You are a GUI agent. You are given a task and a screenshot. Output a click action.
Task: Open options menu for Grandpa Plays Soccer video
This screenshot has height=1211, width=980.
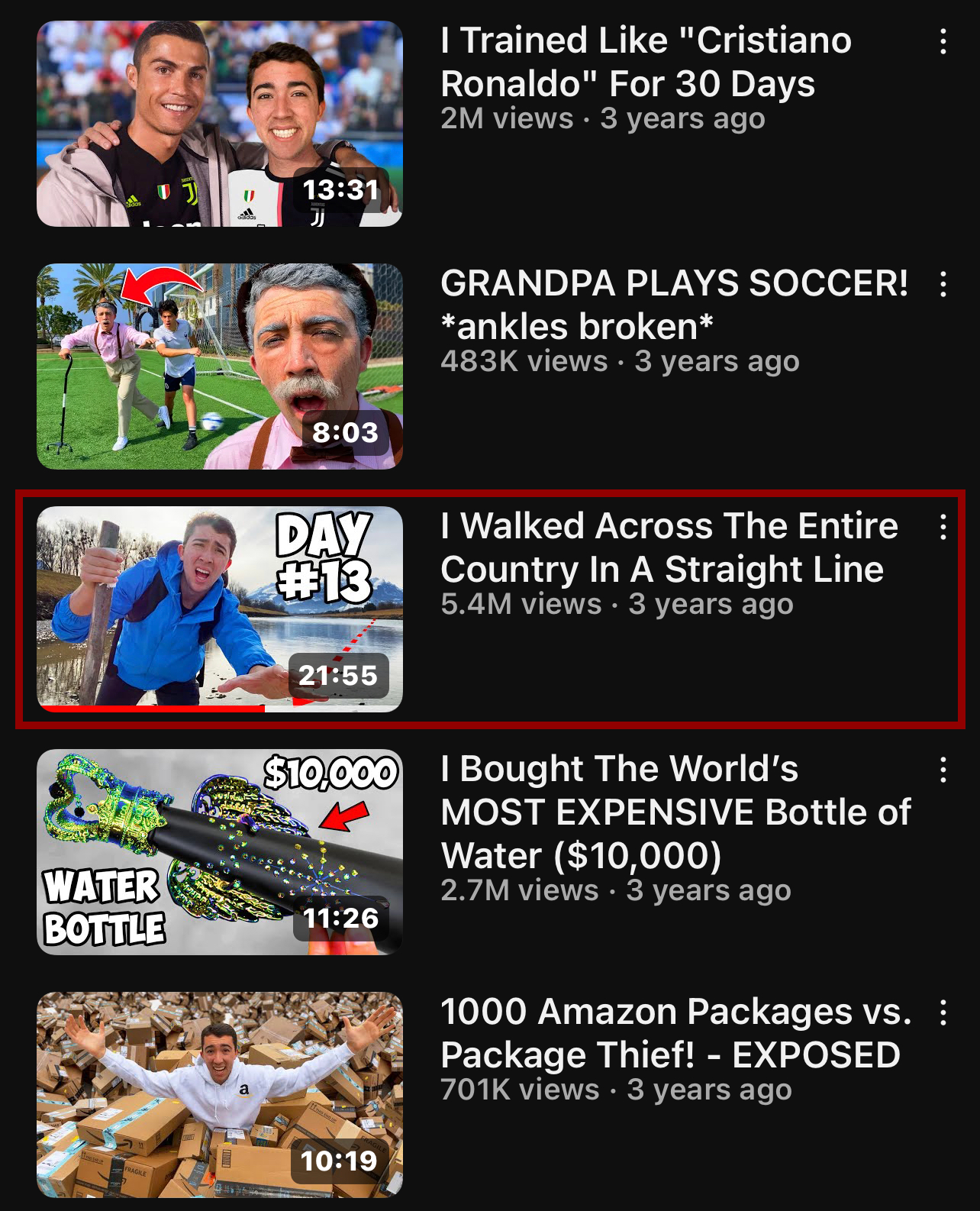coord(943,284)
